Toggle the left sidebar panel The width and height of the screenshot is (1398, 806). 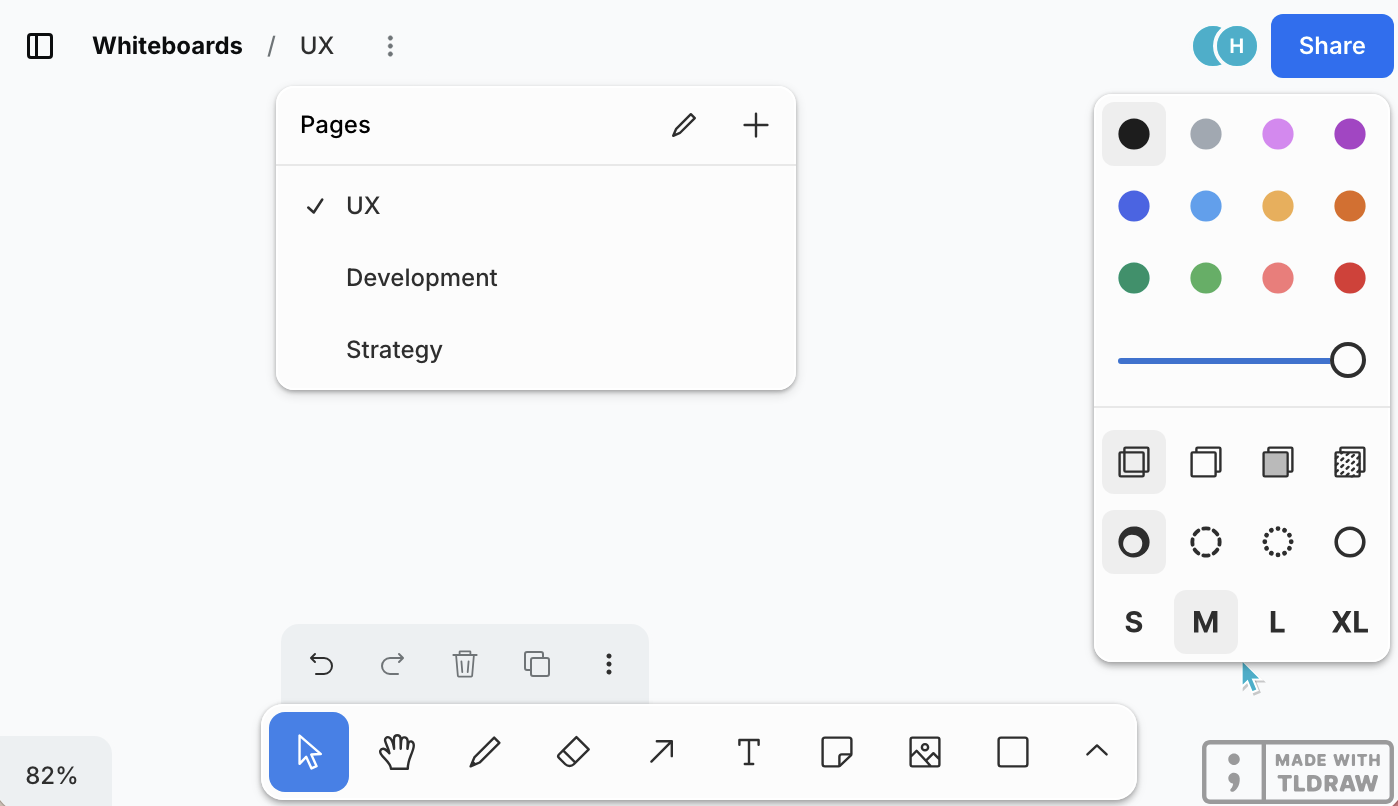(40, 46)
